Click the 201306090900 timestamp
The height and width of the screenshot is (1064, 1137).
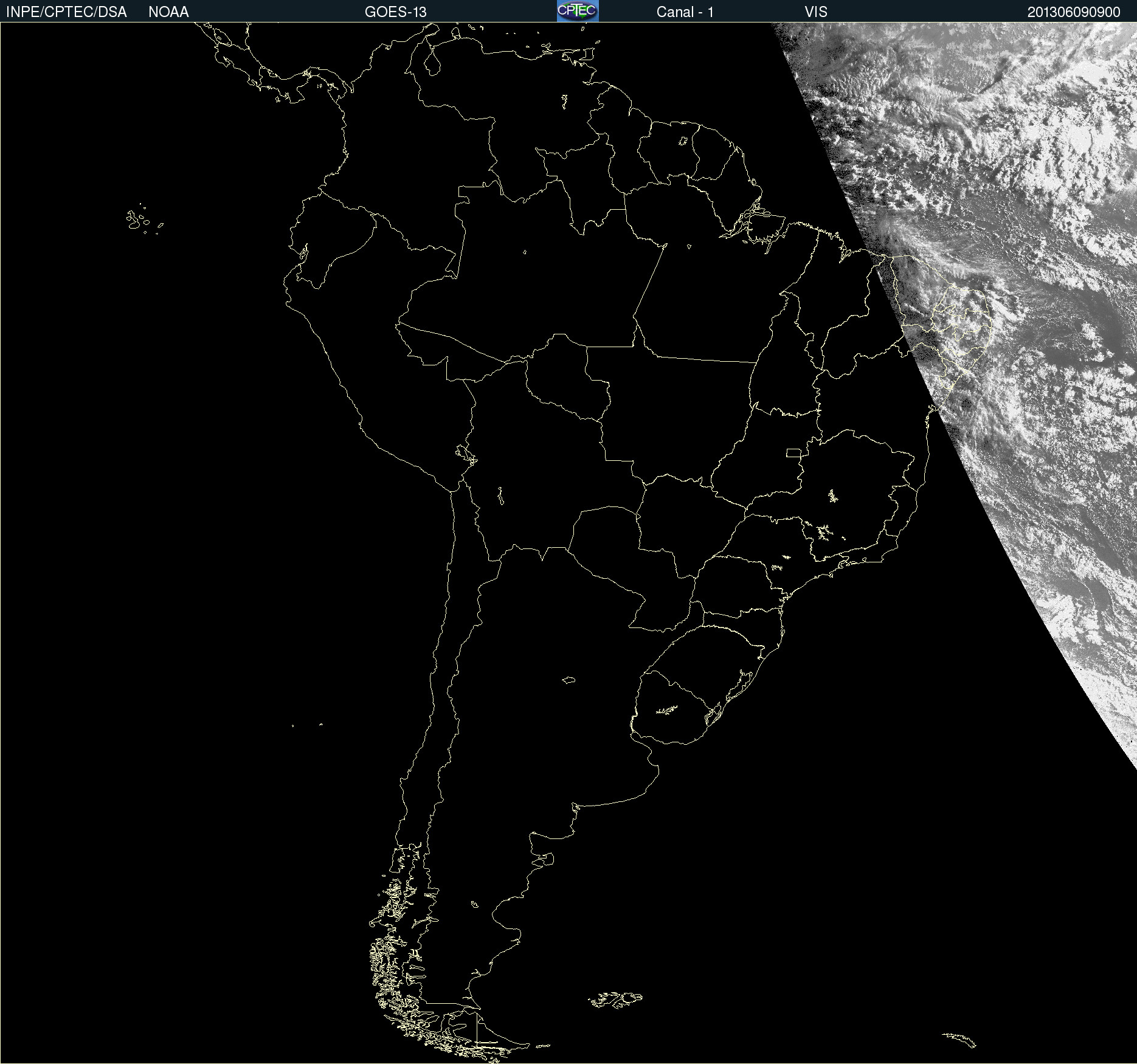tap(1073, 12)
